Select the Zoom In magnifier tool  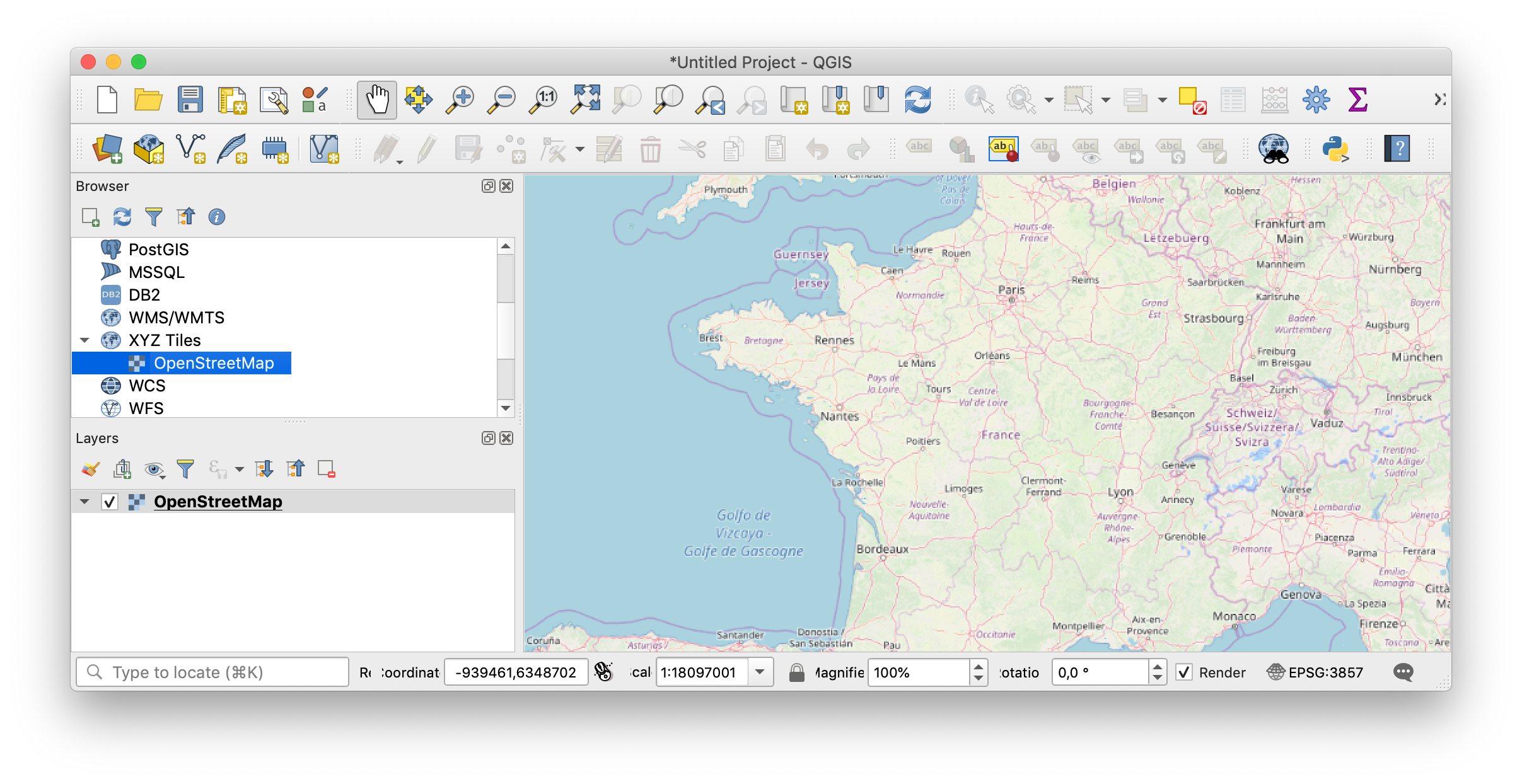460,100
